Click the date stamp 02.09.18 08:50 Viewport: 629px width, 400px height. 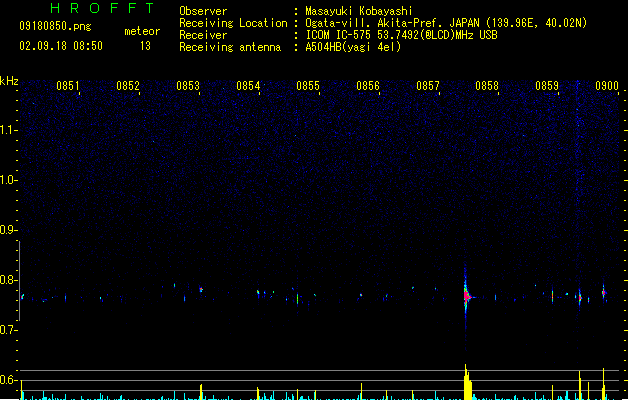[x=61, y=46]
